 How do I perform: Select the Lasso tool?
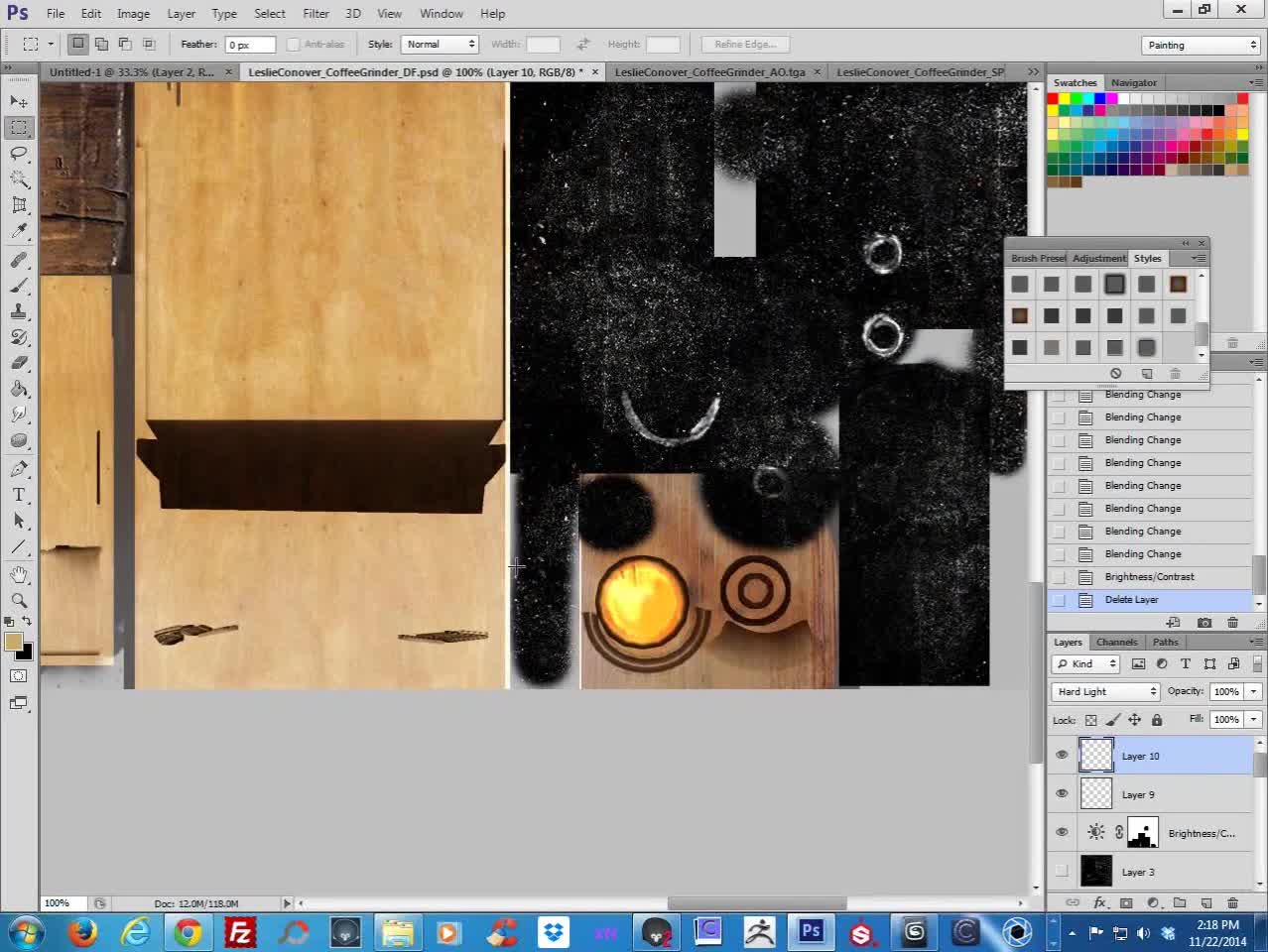point(19,153)
